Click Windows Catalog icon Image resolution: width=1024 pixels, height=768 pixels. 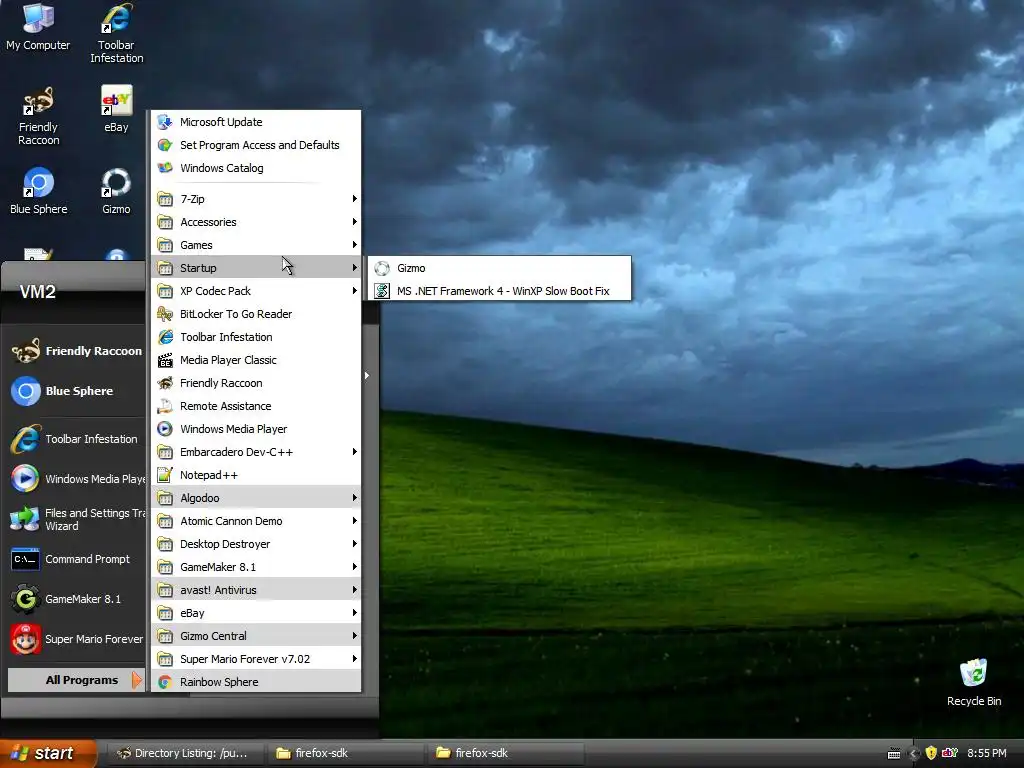pos(165,168)
